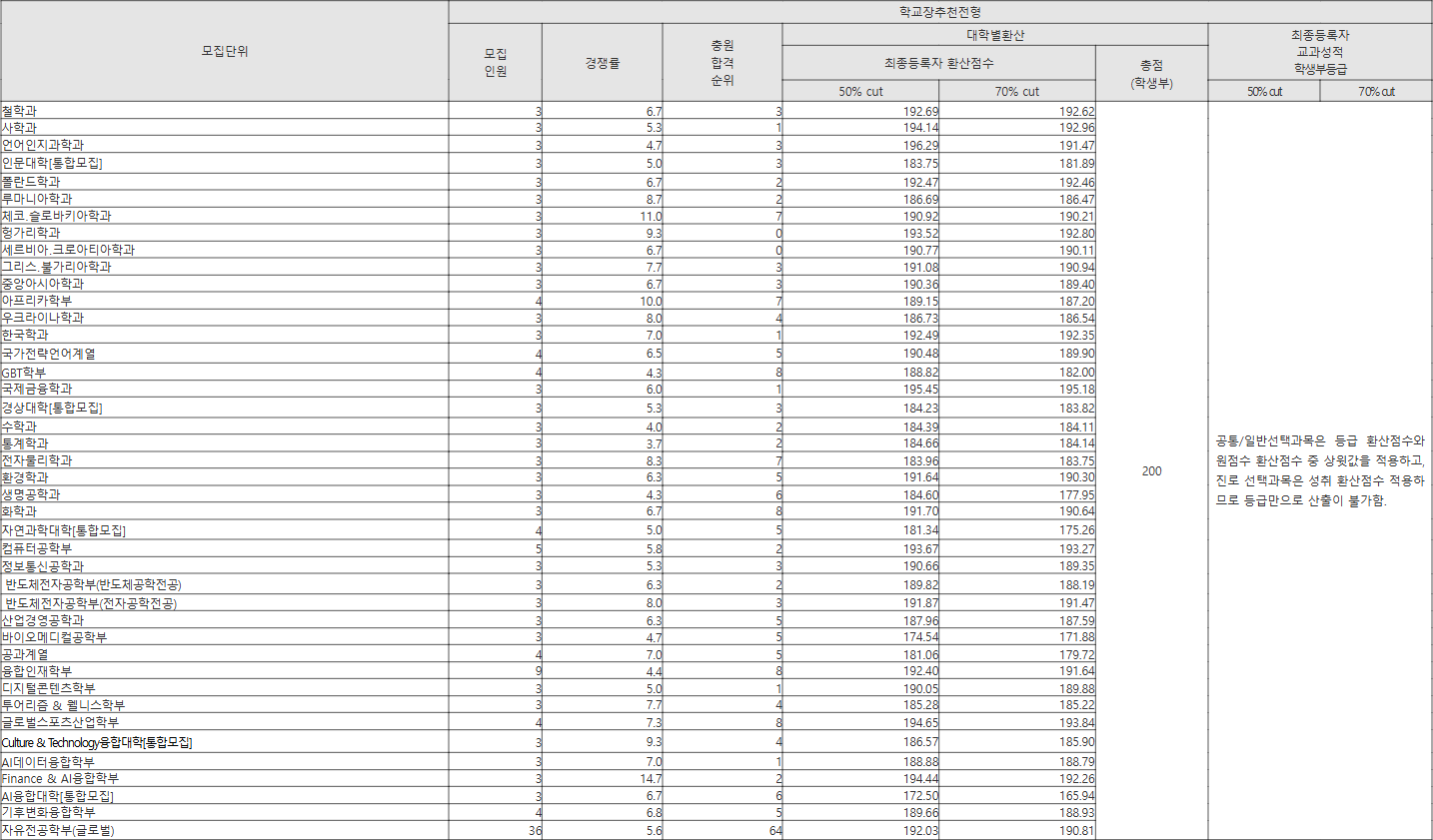The width and height of the screenshot is (1433, 840).
Task: Select the merged 200 total score cell
Action: pyautogui.click(x=1151, y=470)
